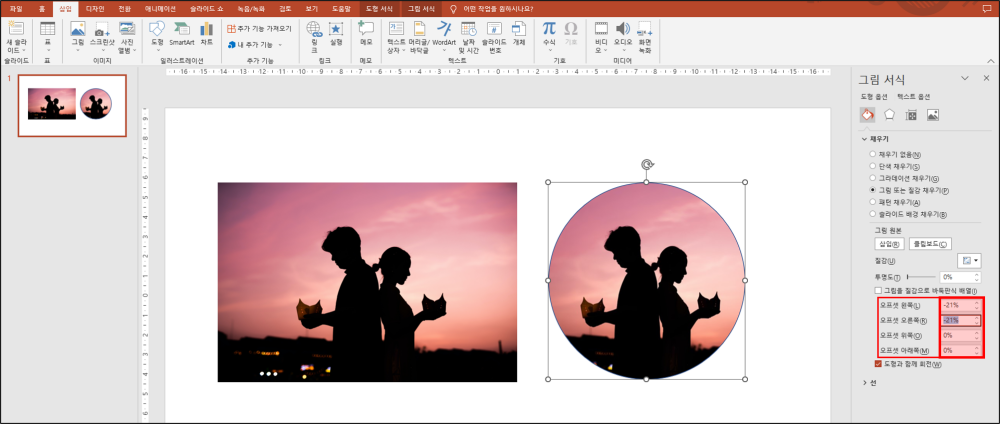Click 추가 기능 가져오기 (Get Add-ins)
Image resolution: width=1000 pixels, height=424 pixels.
pos(259,29)
